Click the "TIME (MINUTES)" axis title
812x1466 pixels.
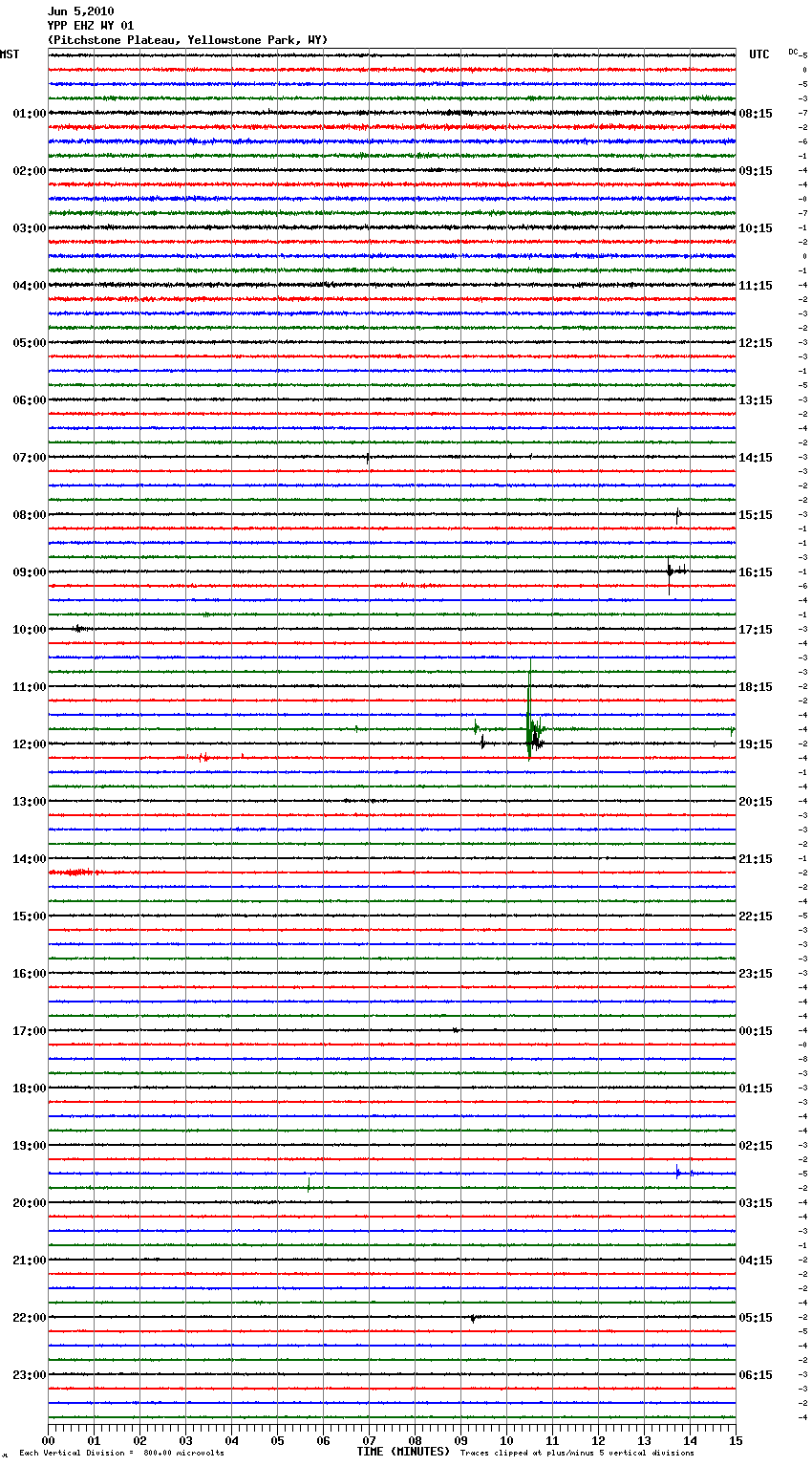pos(403,1452)
